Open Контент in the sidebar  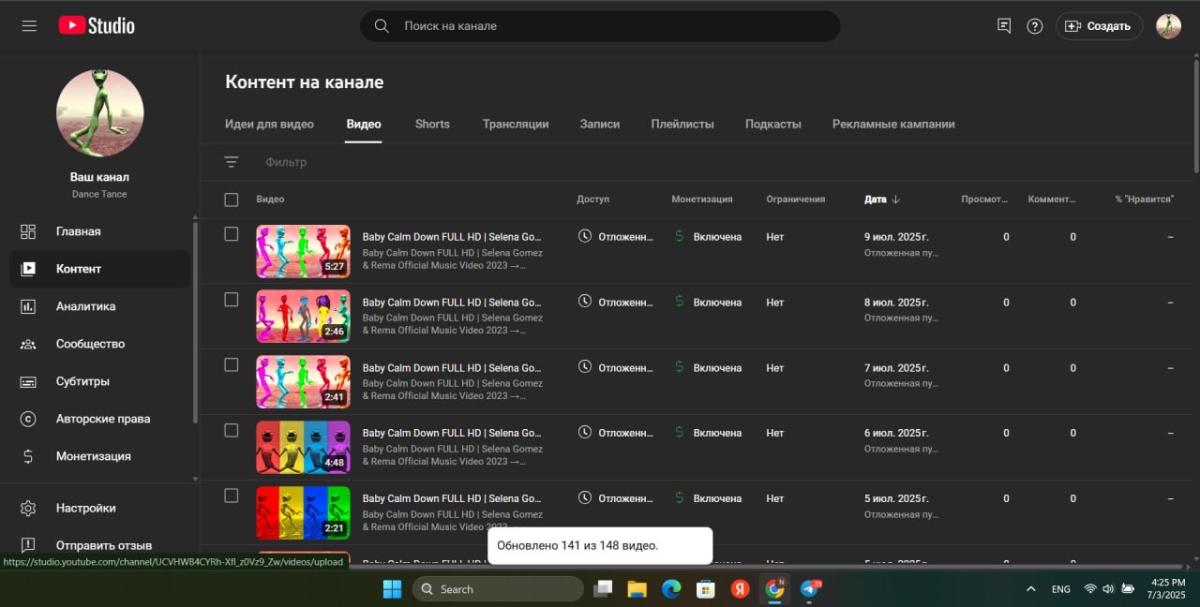click(x=100, y=269)
